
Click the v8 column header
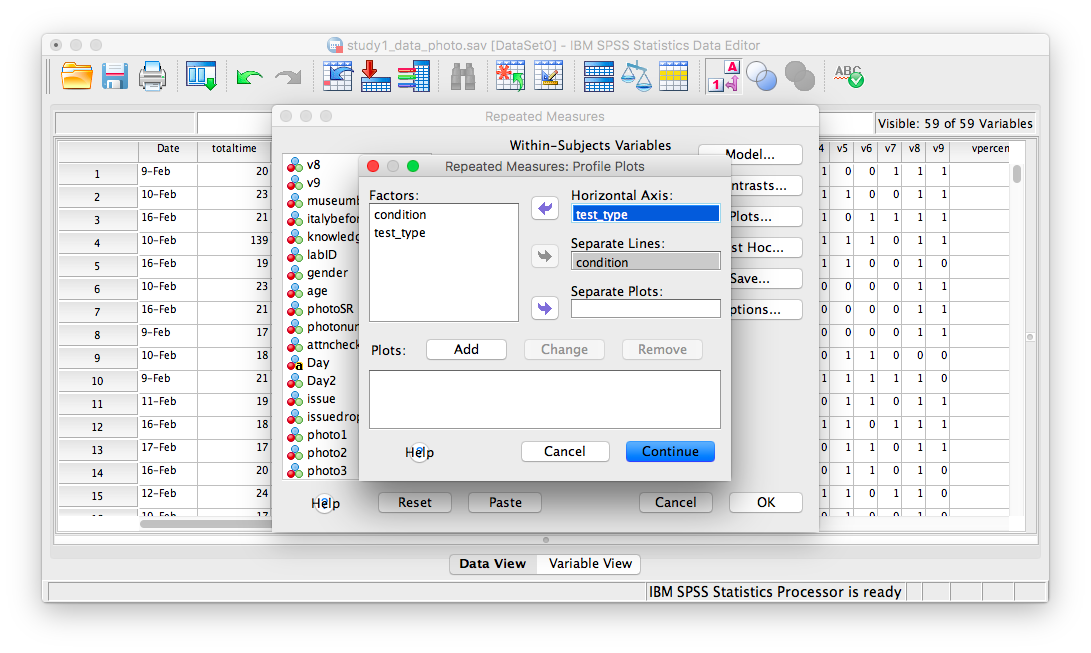pos(914,149)
